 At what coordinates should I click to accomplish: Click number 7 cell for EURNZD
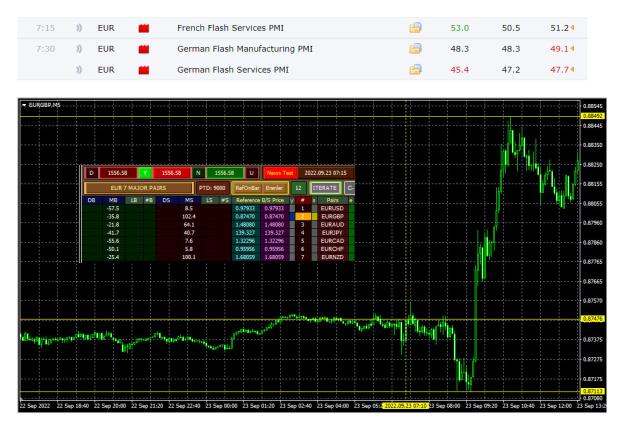tap(303, 257)
